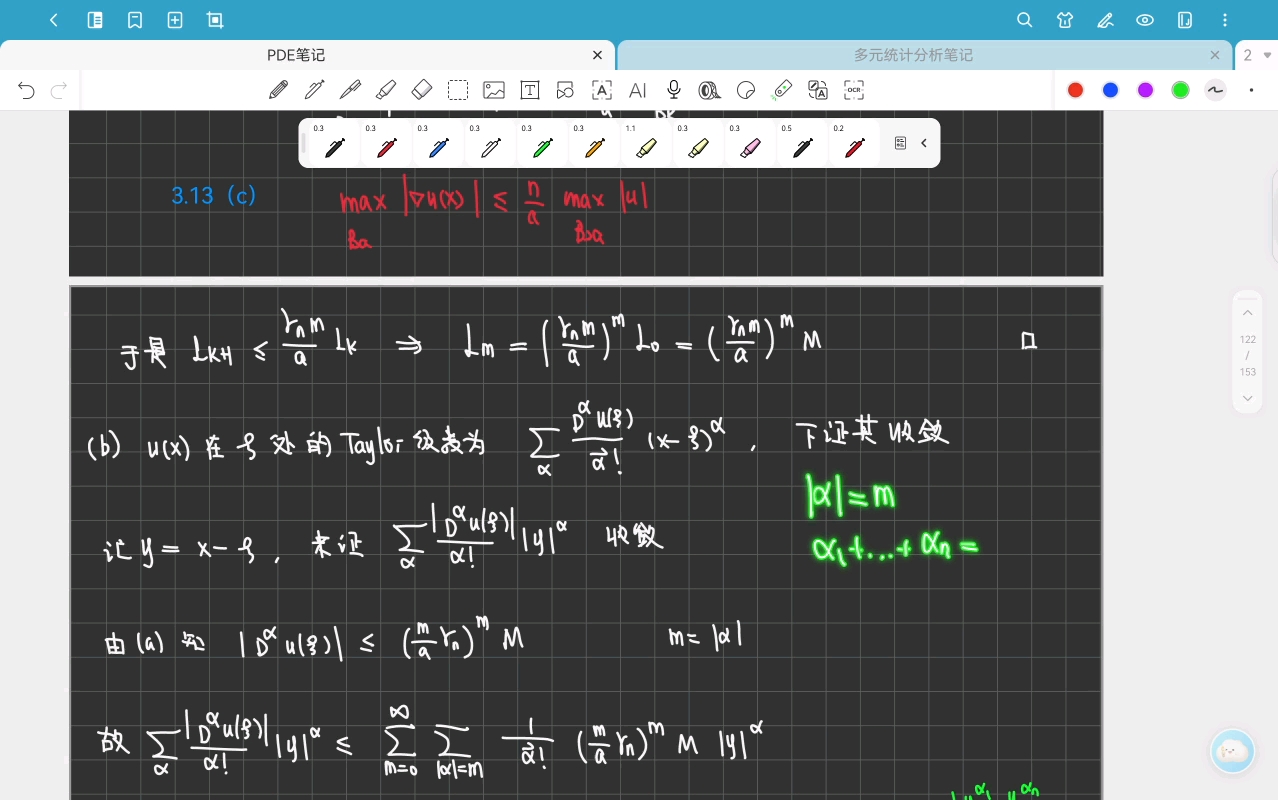Select the fountain pen tool

click(x=314, y=90)
